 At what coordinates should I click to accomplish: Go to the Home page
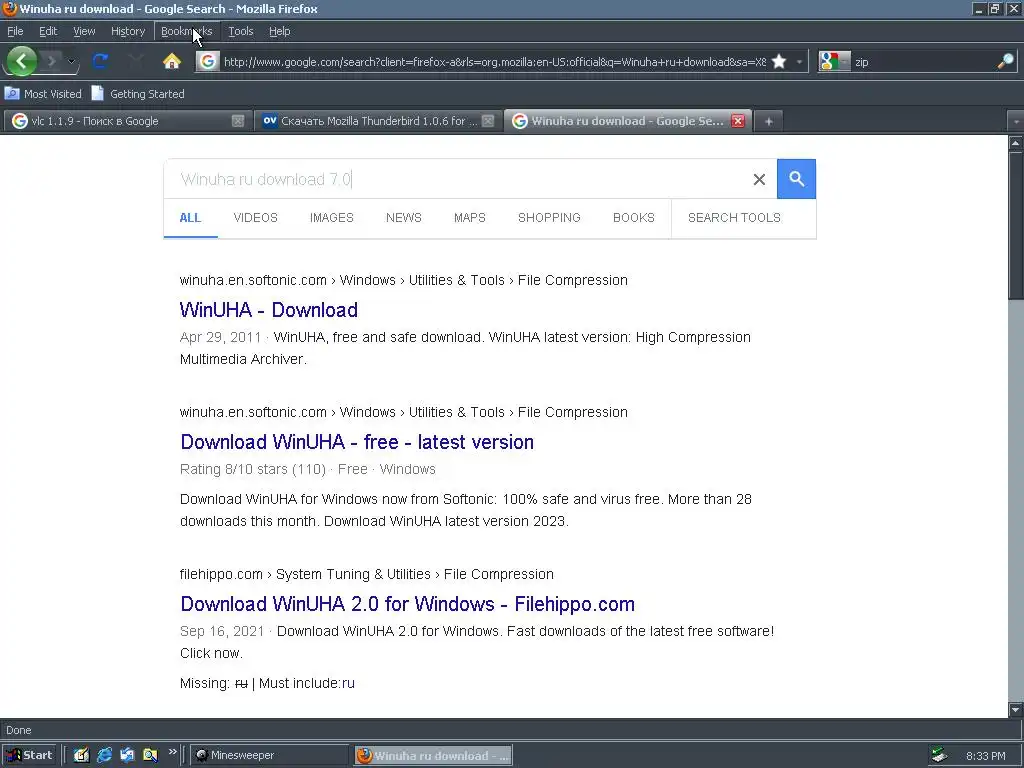172,61
